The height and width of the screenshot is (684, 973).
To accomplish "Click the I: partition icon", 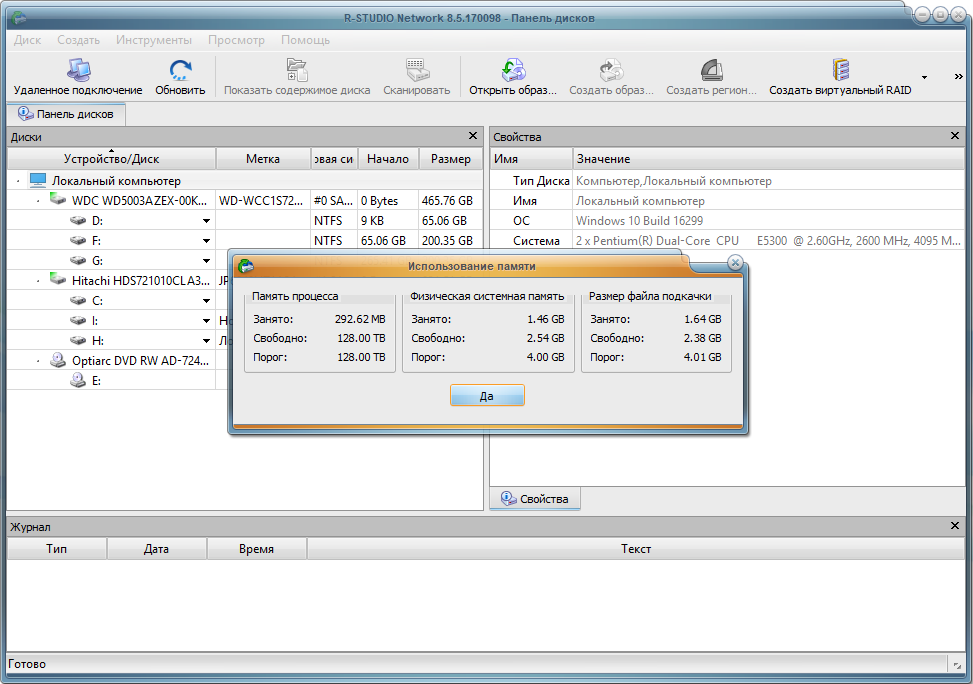I will click(x=78, y=320).
